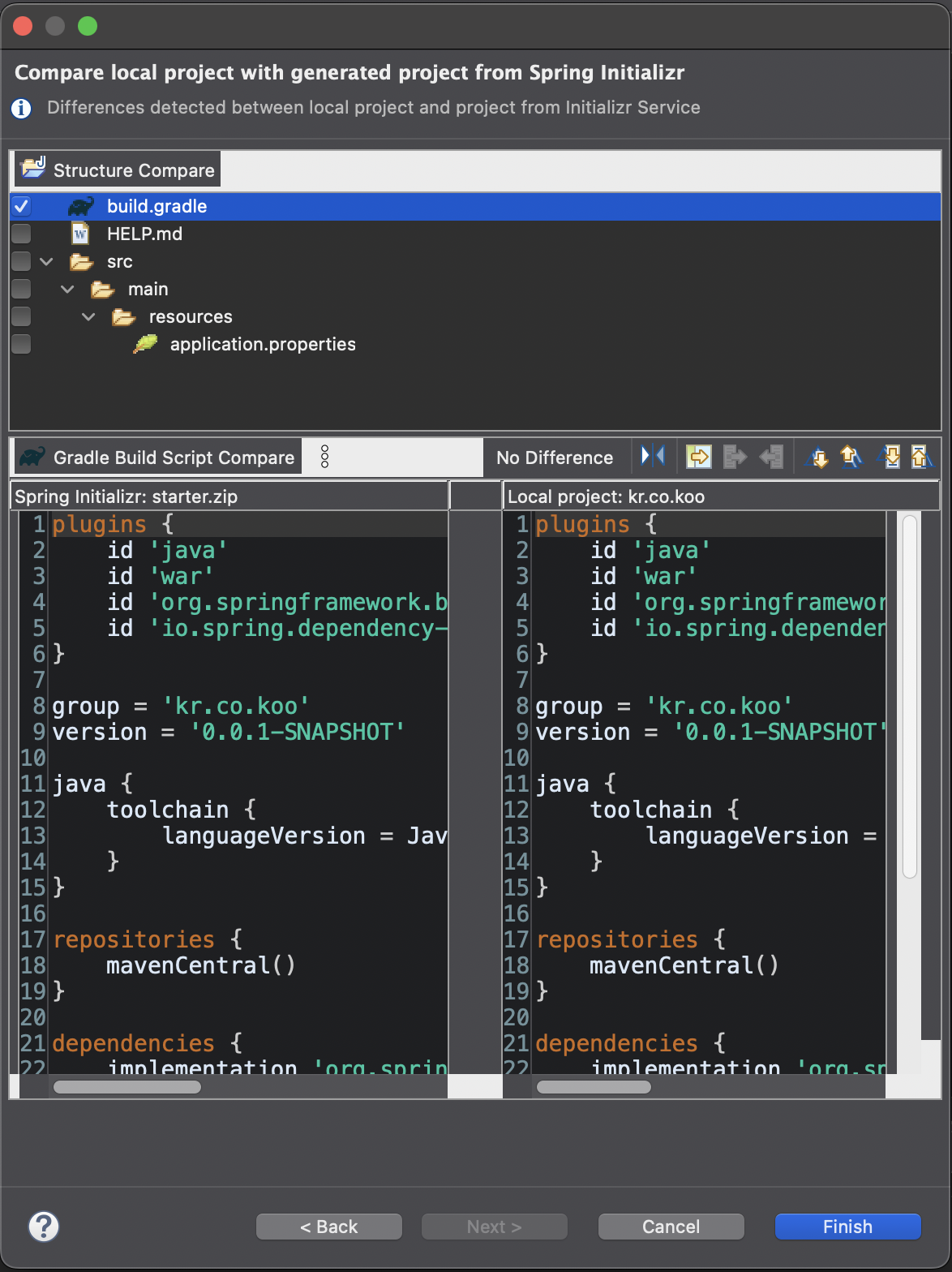Select HELP.md in the tree
Image resolution: width=952 pixels, height=1272 pixels.
[x=144, y=234]
